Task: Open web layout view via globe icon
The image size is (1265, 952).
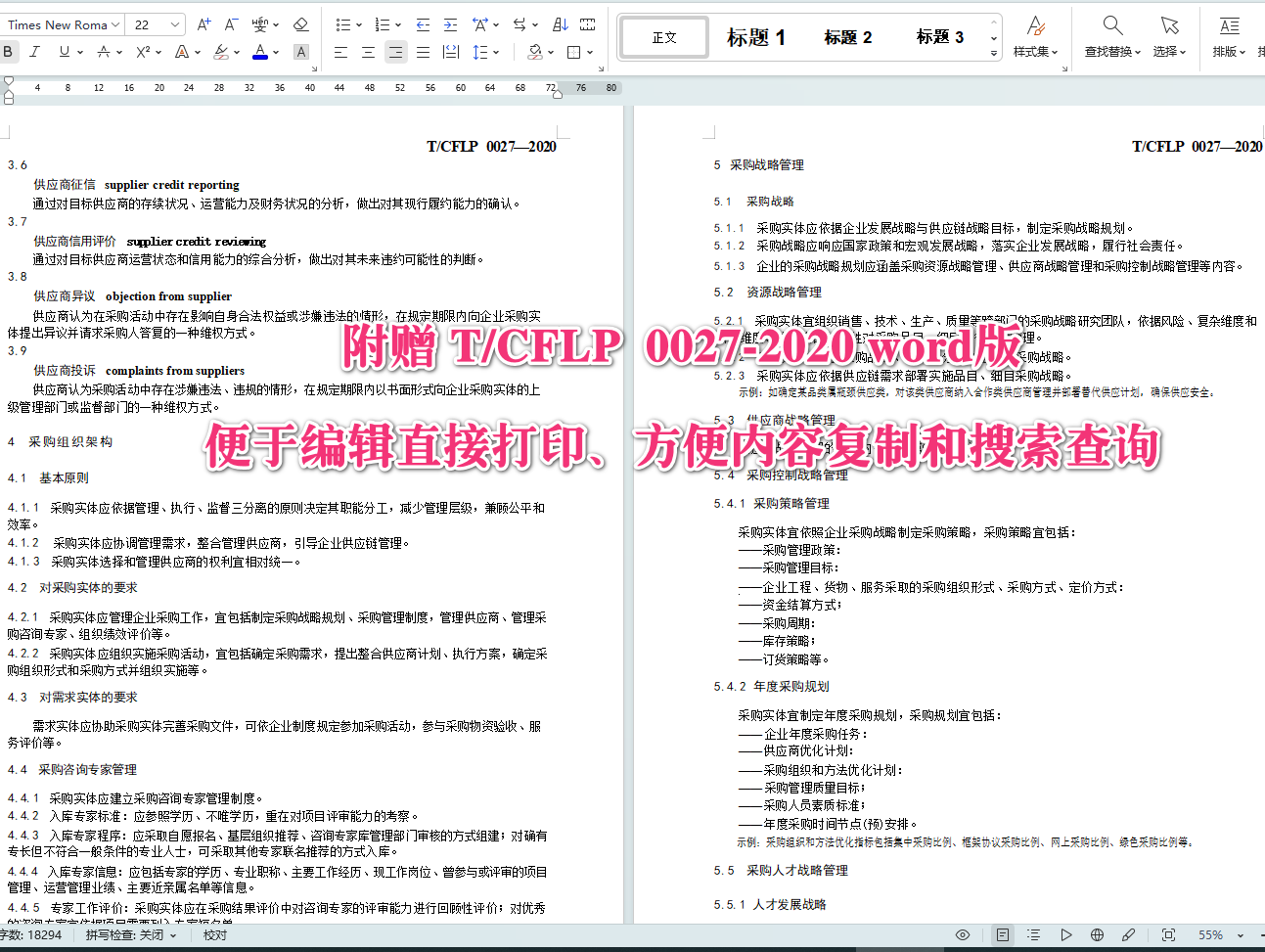Action: [1097, 934]
